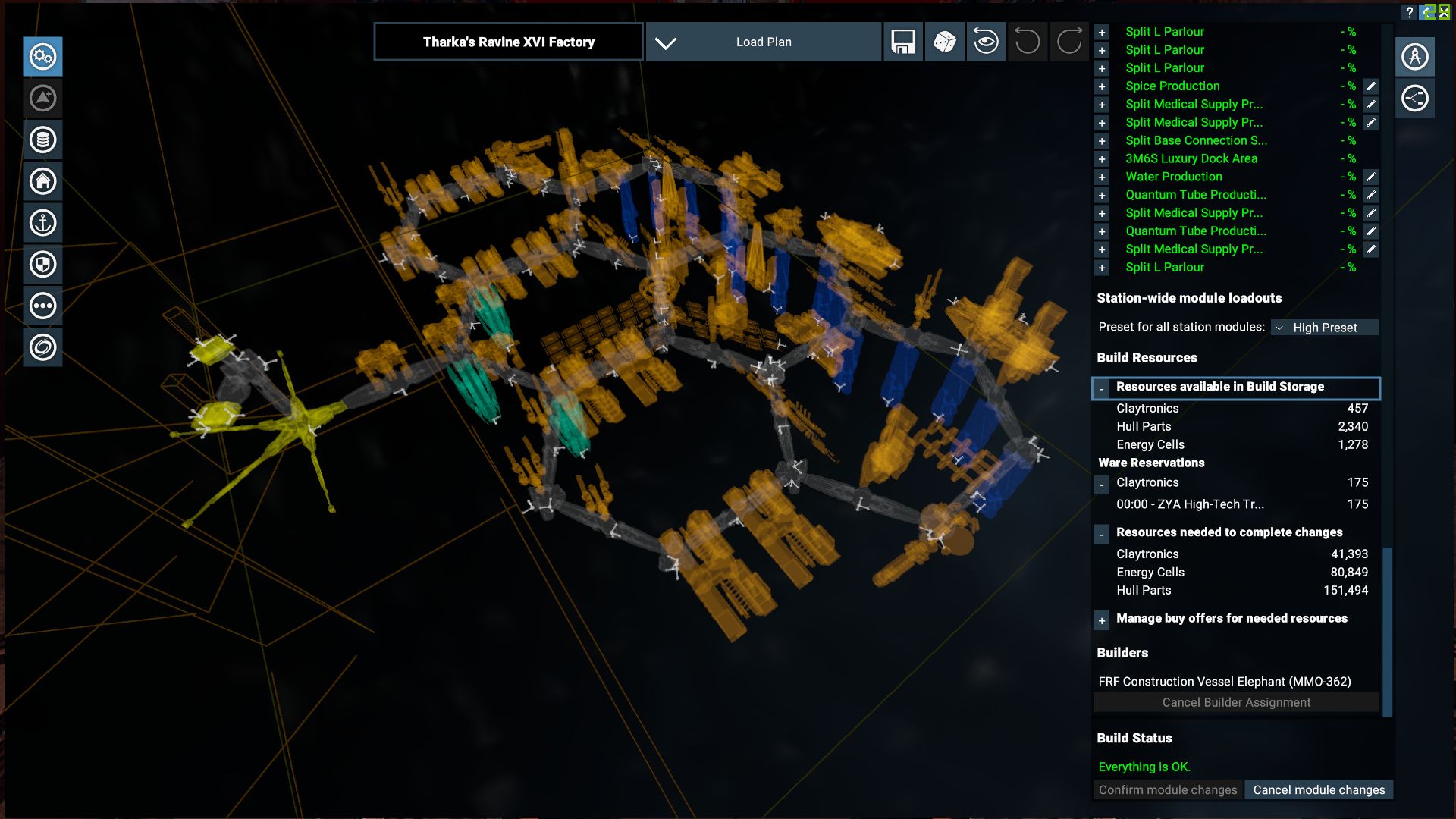Expand Manage buy offers for needed resources

pos(1102,620)
